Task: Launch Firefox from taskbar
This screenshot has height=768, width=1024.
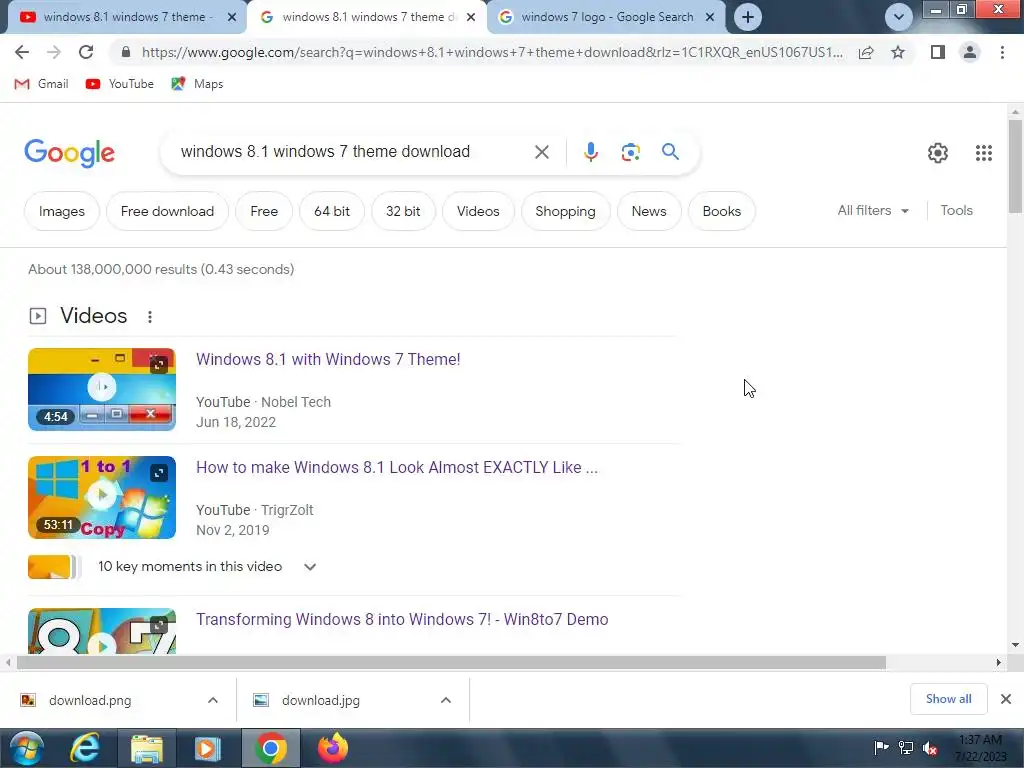Action: (x=332, y=748)
